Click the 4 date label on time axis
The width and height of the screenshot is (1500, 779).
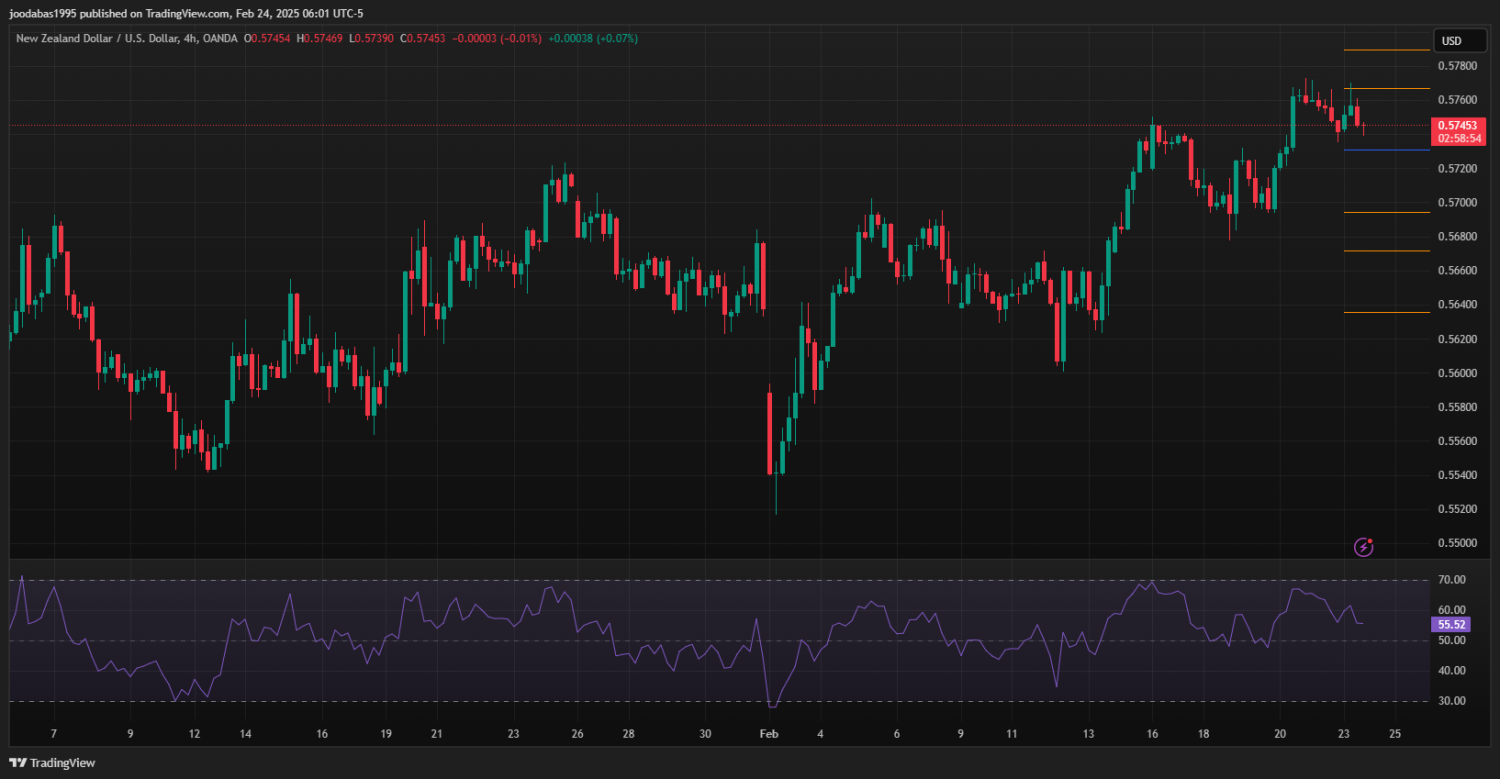(x=820, y=734)
